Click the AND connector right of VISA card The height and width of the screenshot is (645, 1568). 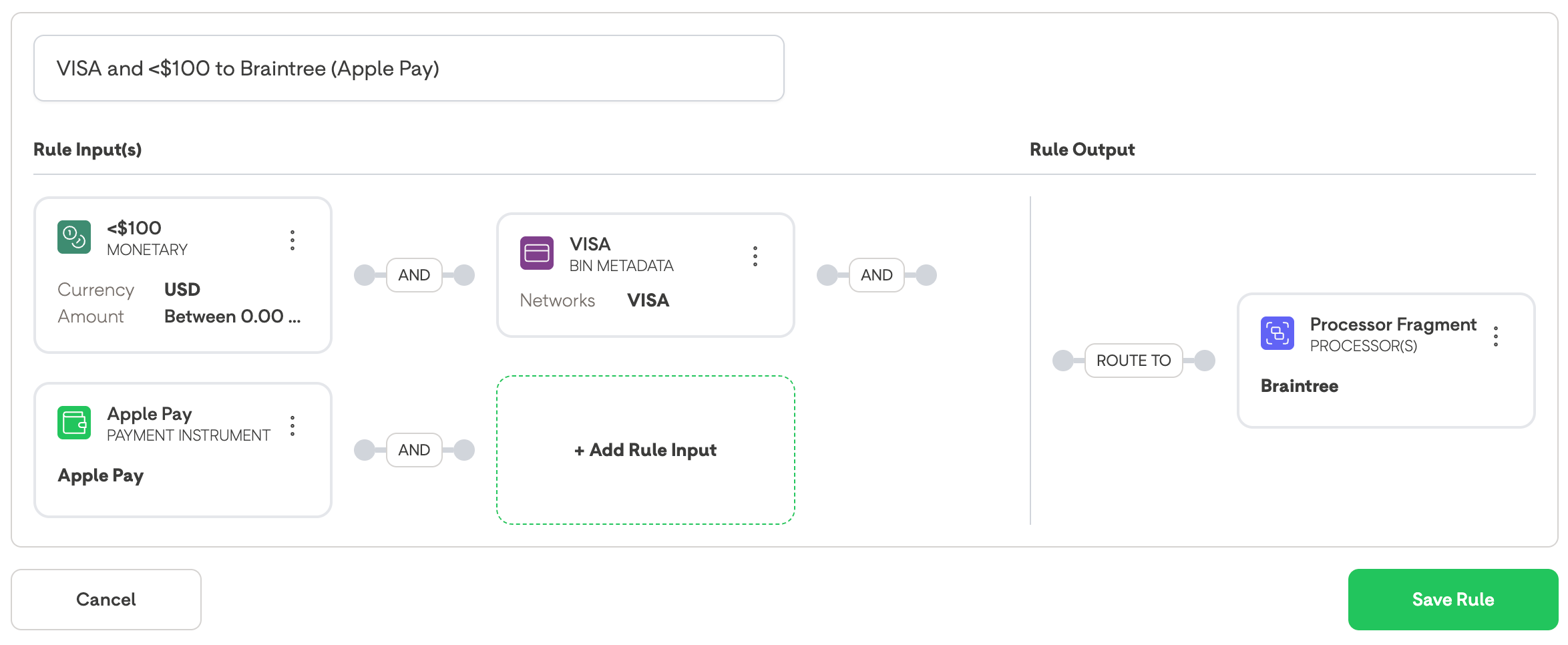877,275
